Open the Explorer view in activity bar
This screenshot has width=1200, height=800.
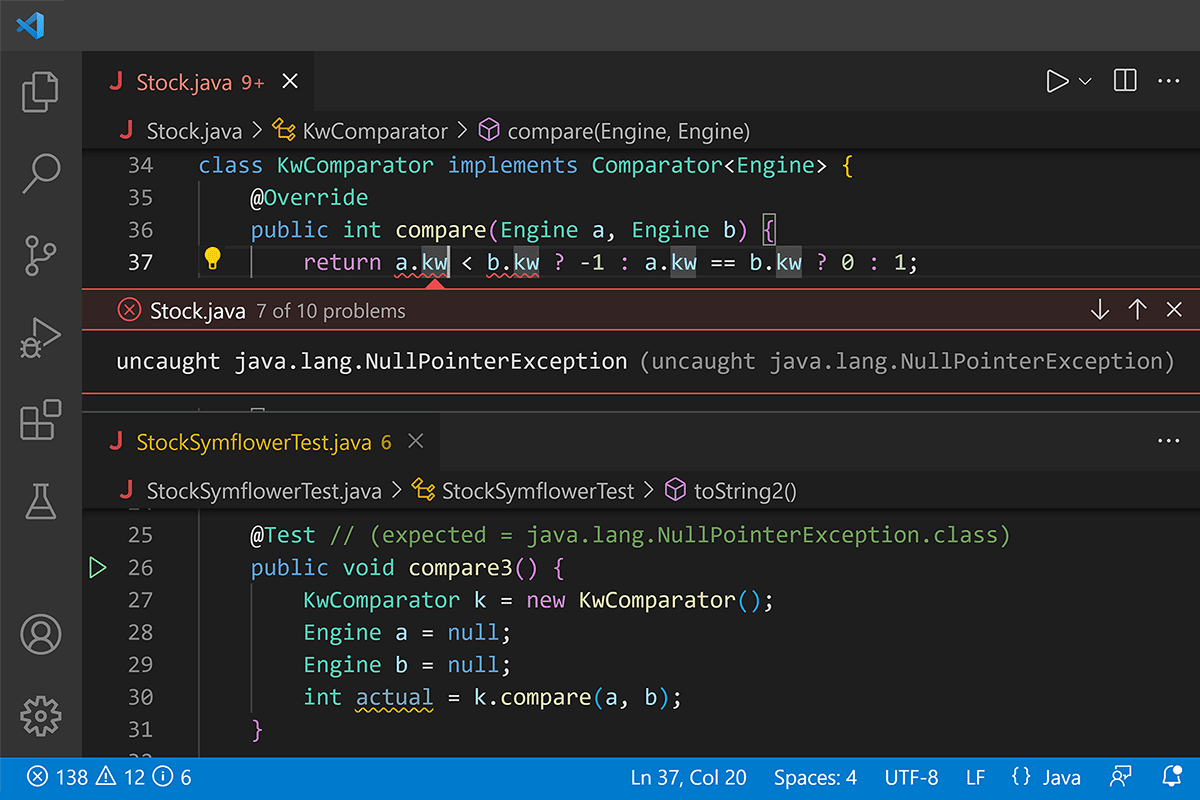point(41,91)
